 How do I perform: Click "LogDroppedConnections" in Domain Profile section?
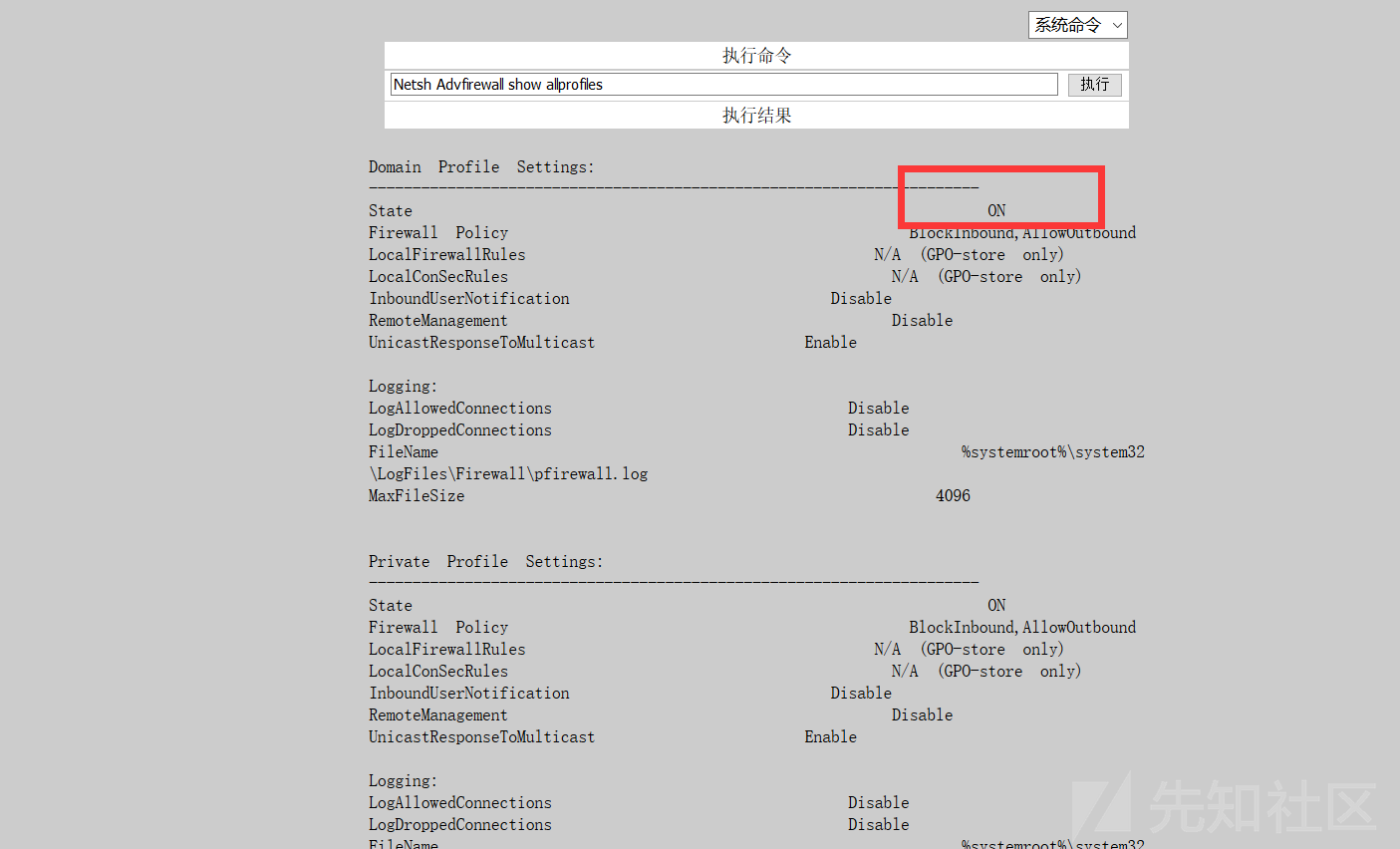(x=459, y=430)
